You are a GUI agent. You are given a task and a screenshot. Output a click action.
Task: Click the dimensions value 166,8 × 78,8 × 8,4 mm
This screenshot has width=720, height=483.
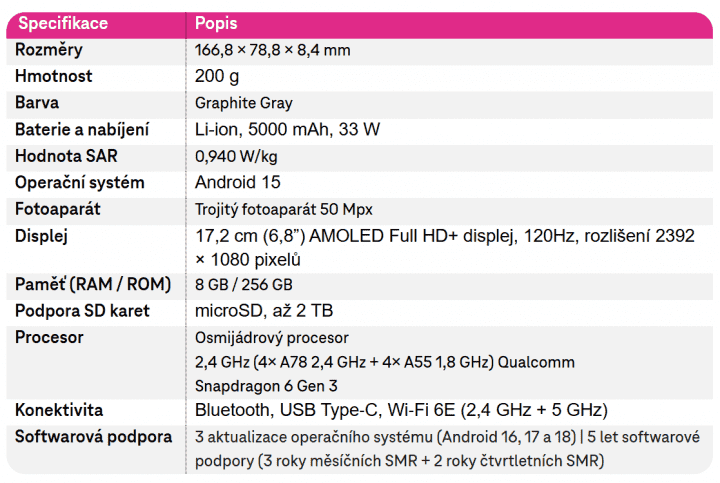point(273,50)
